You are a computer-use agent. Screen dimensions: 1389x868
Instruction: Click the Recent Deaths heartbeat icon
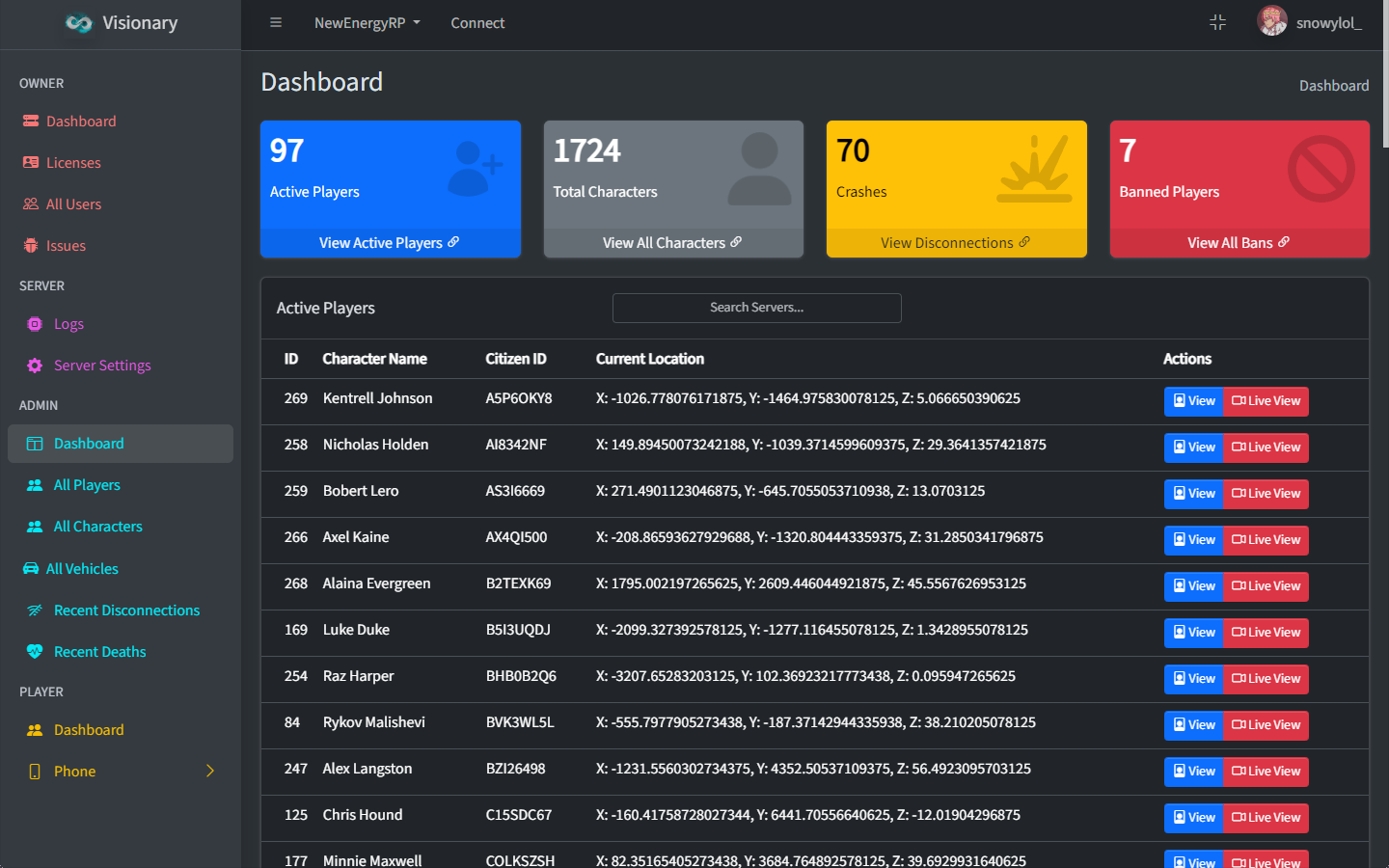[x=35, y=652]
